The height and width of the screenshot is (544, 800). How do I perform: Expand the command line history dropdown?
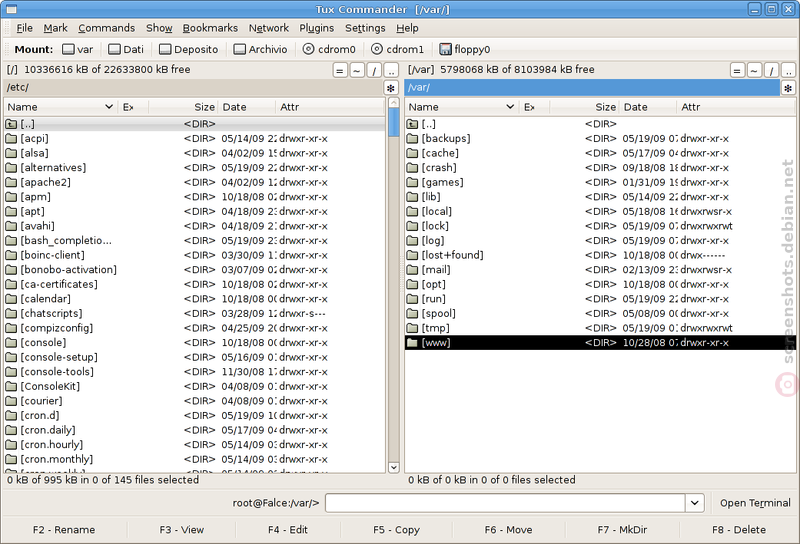[694, 503]
